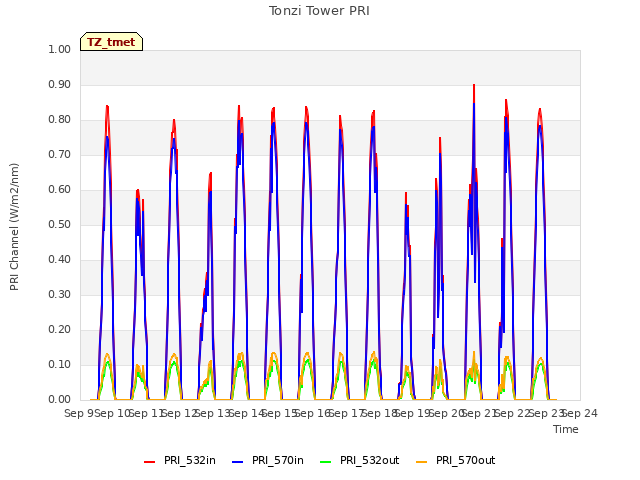The image size is (640, 480).
Task: Click the 0.20 y-axis tick label
Action: tap(60, 329)
